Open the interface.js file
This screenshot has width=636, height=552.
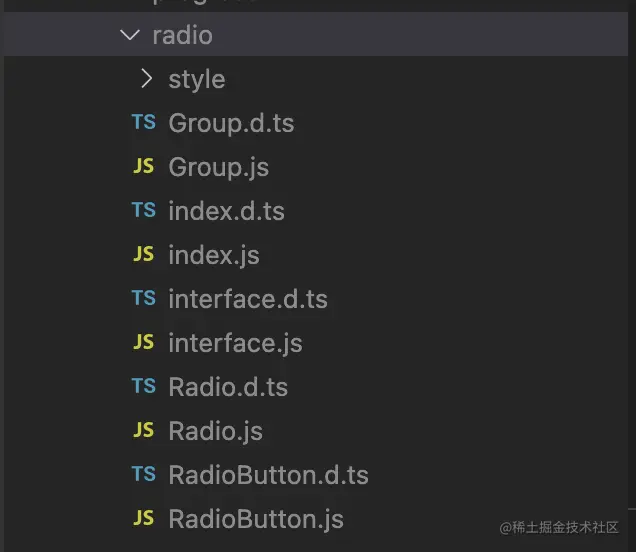(x=235, y=344)
